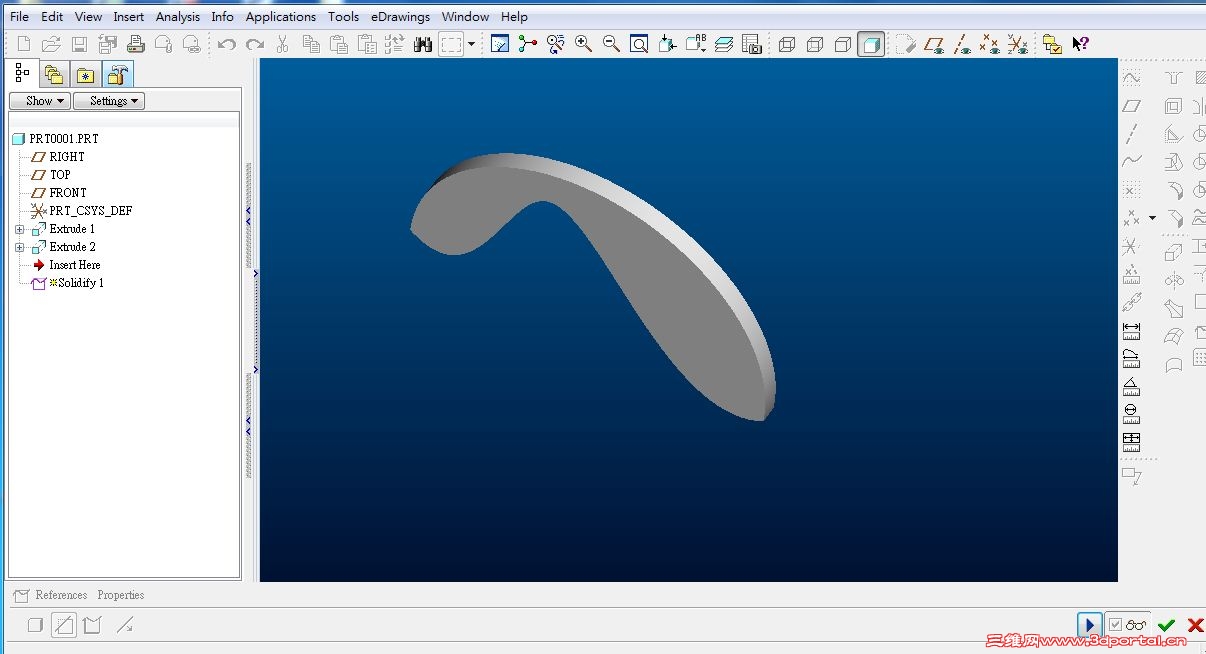Copy selection using the Copy icon
1206x654 pixels.
point(311,44)
